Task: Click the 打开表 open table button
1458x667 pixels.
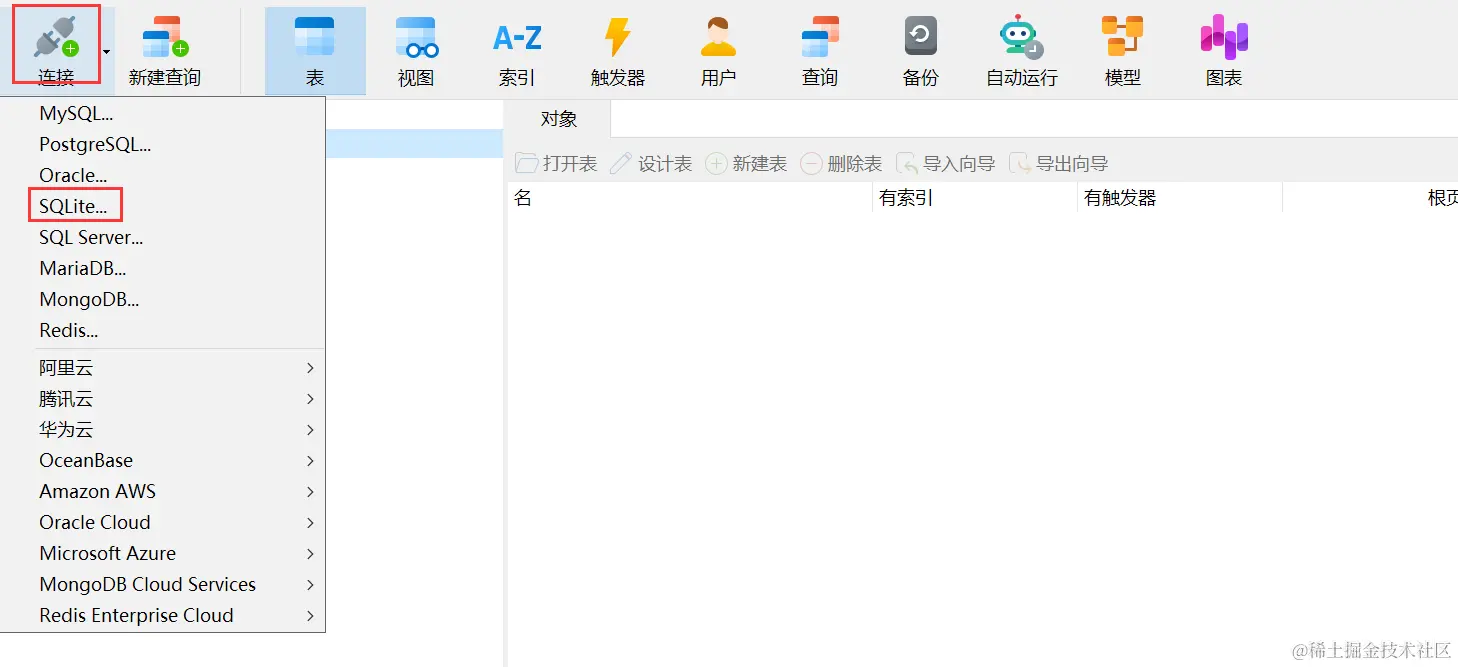Action: (x=556, y=164)
